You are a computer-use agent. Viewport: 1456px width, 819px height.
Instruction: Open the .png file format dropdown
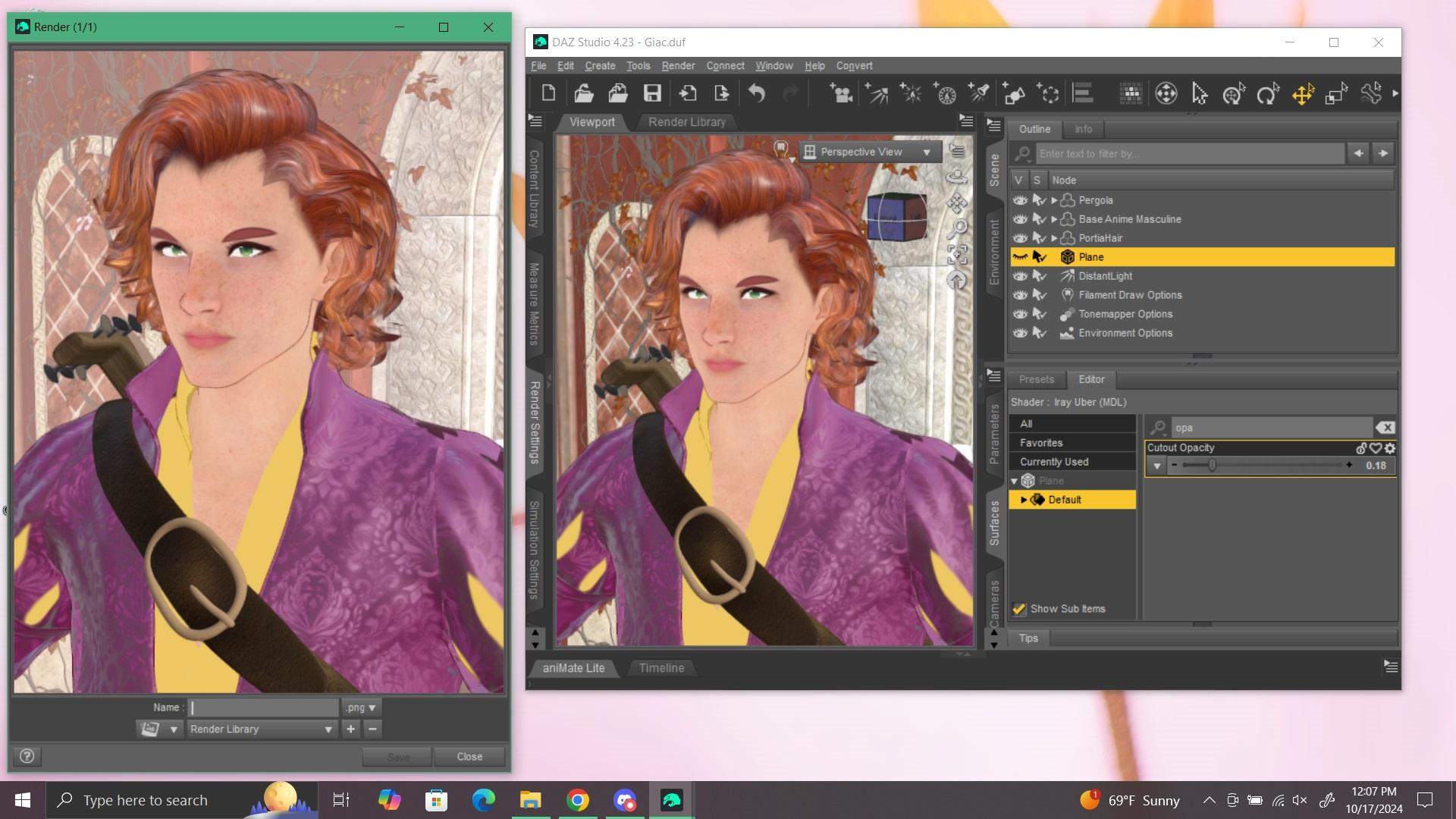click(x=361, y=708)
